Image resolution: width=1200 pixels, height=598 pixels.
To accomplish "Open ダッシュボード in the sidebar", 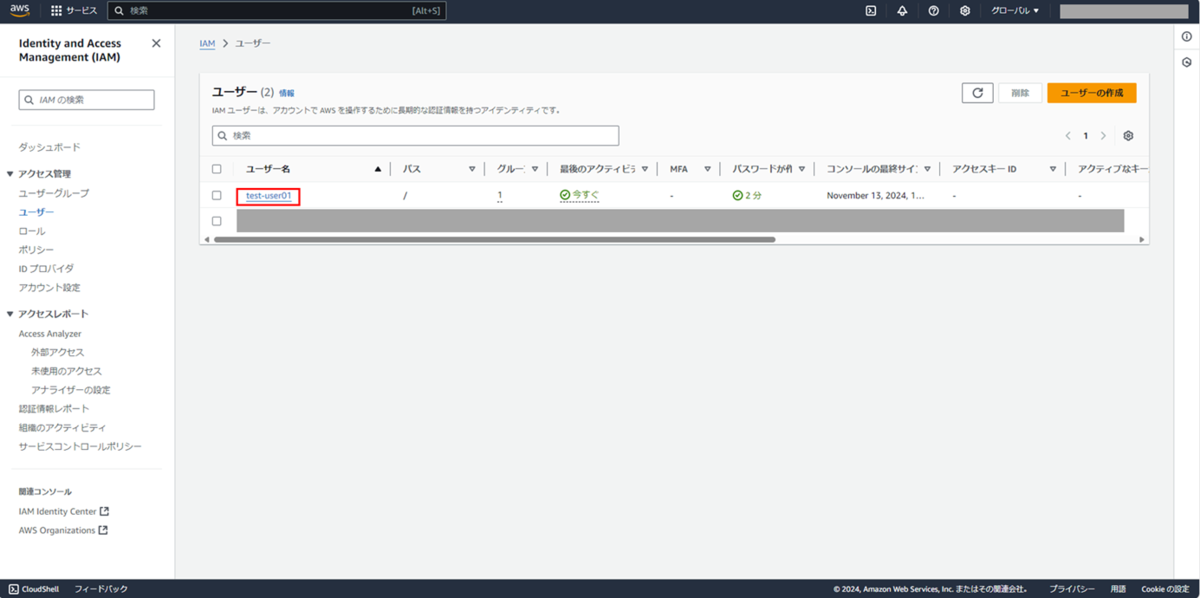I will click(50, 147).
